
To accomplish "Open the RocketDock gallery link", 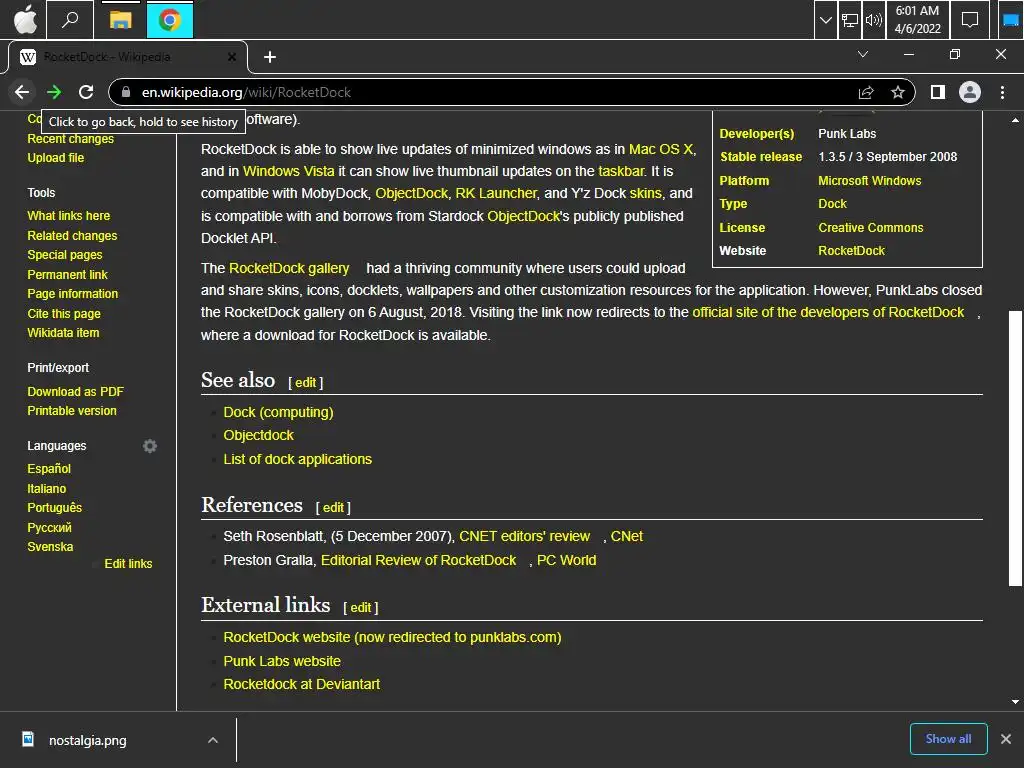I will click(289, 268).
